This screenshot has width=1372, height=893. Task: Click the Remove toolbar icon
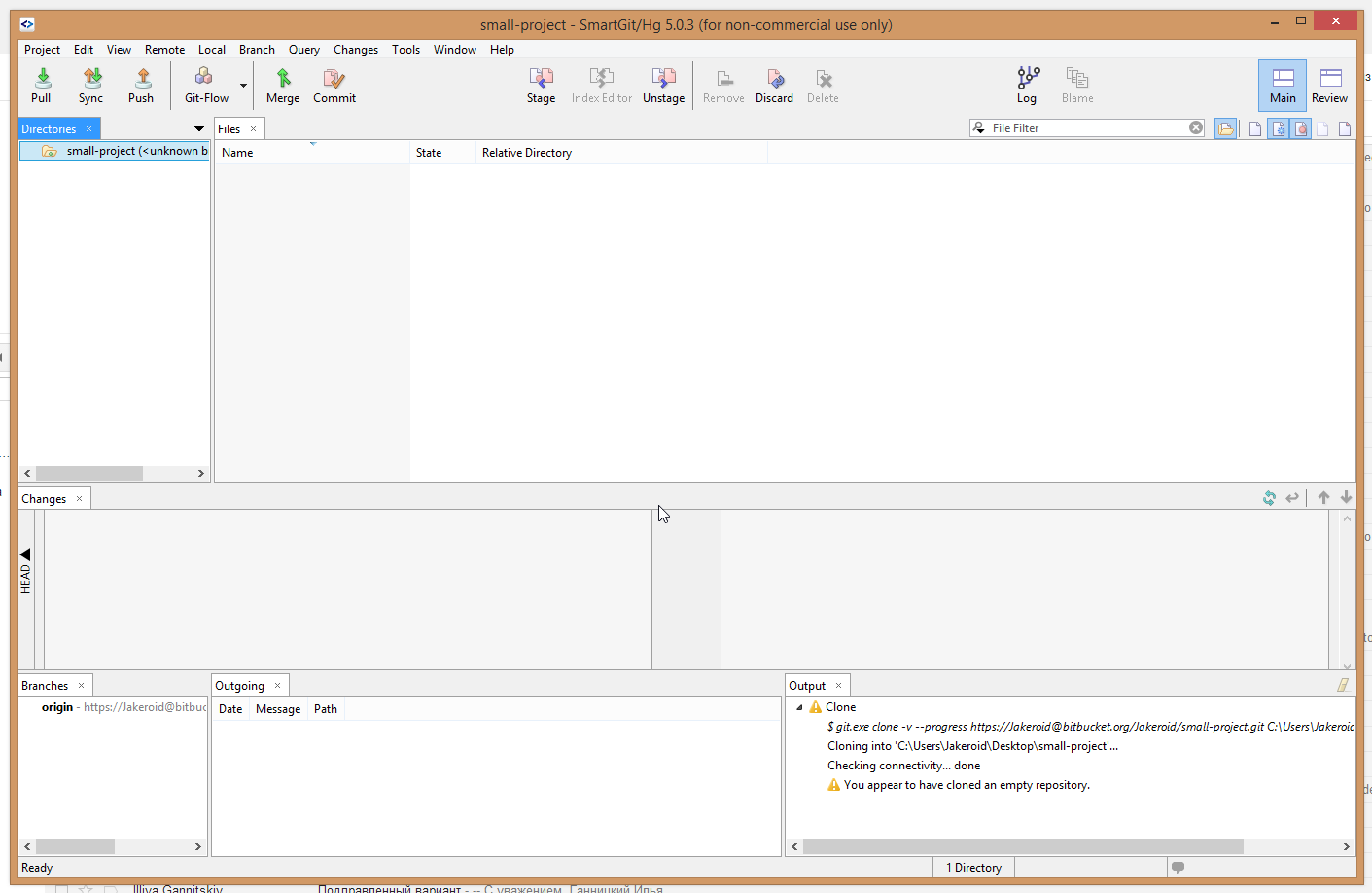pyautogui.click(x=723, y=85)
